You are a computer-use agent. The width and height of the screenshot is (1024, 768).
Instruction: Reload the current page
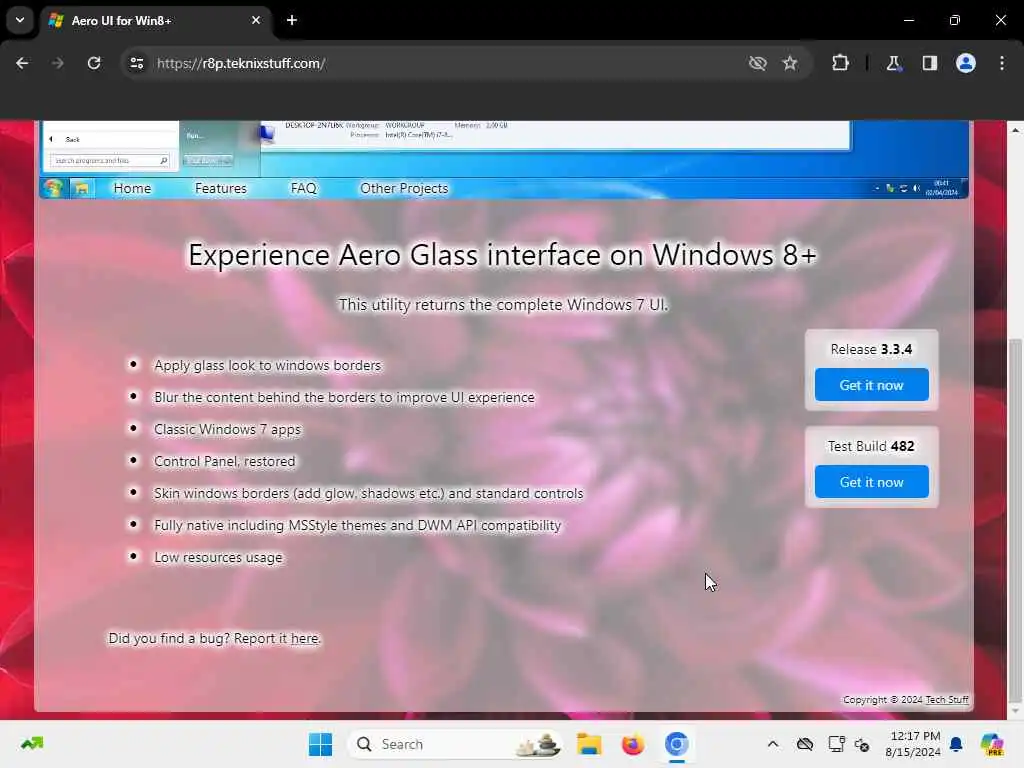(94, 63)
